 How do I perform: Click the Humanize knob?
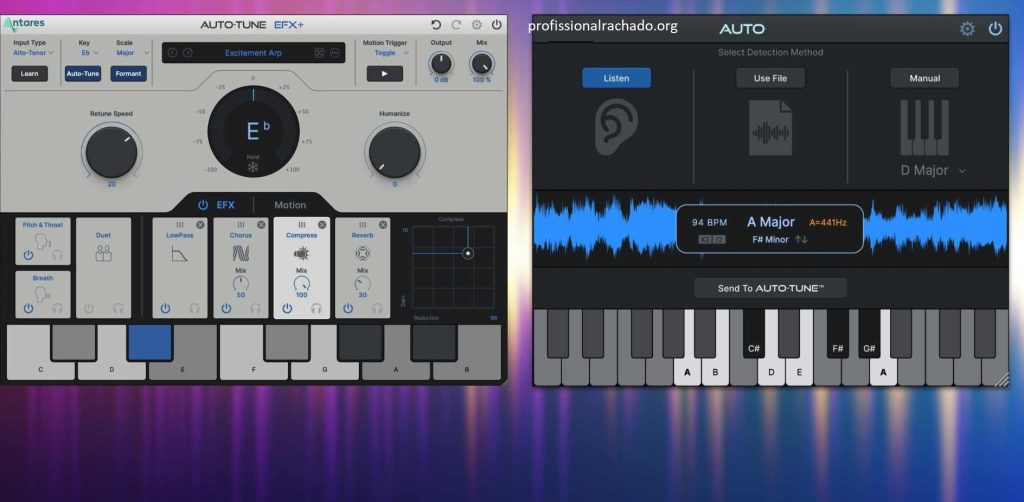pyautogui.click(x=394, y=152)
